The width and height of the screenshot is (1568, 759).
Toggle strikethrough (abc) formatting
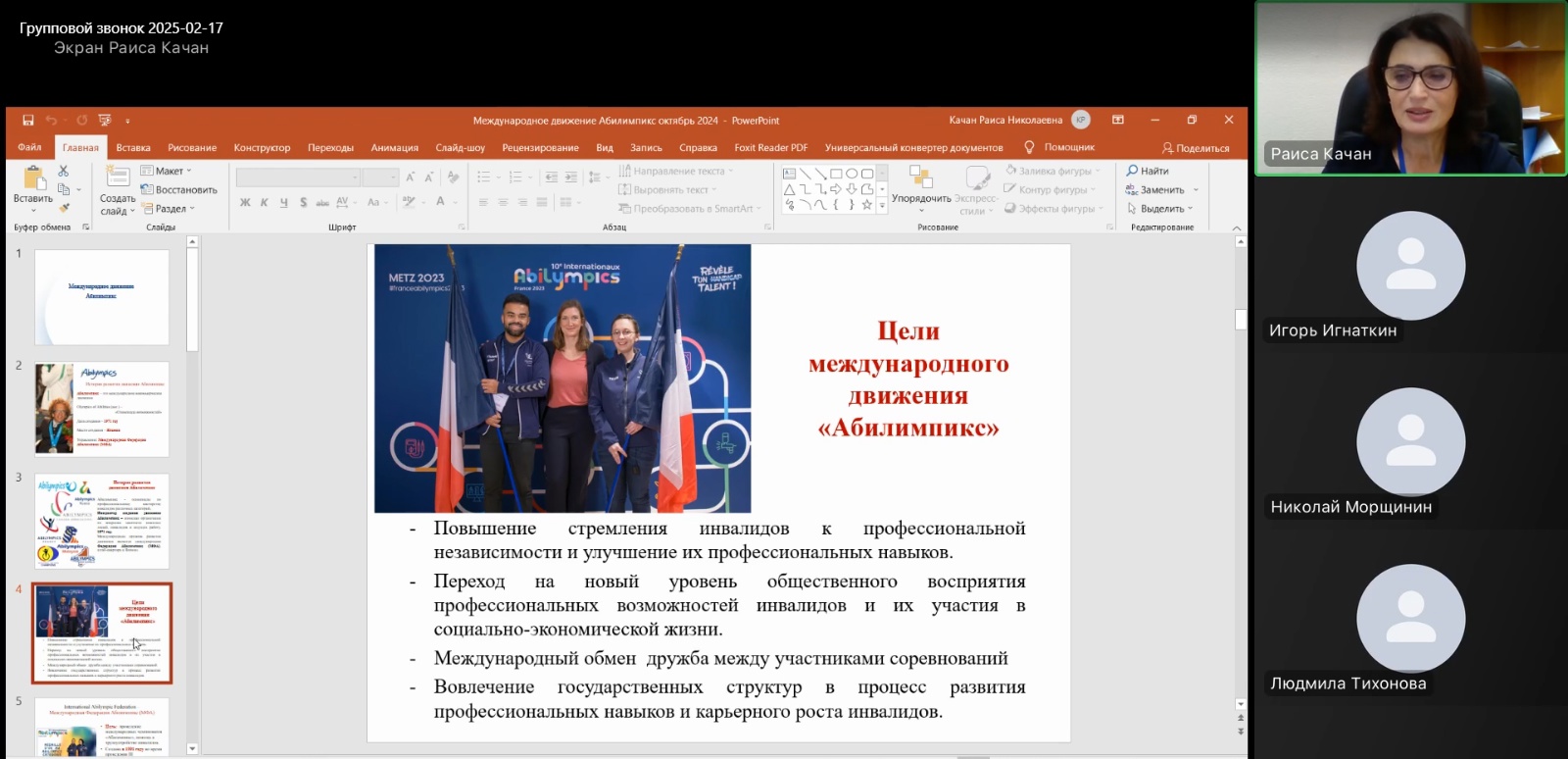pos(322,202)
